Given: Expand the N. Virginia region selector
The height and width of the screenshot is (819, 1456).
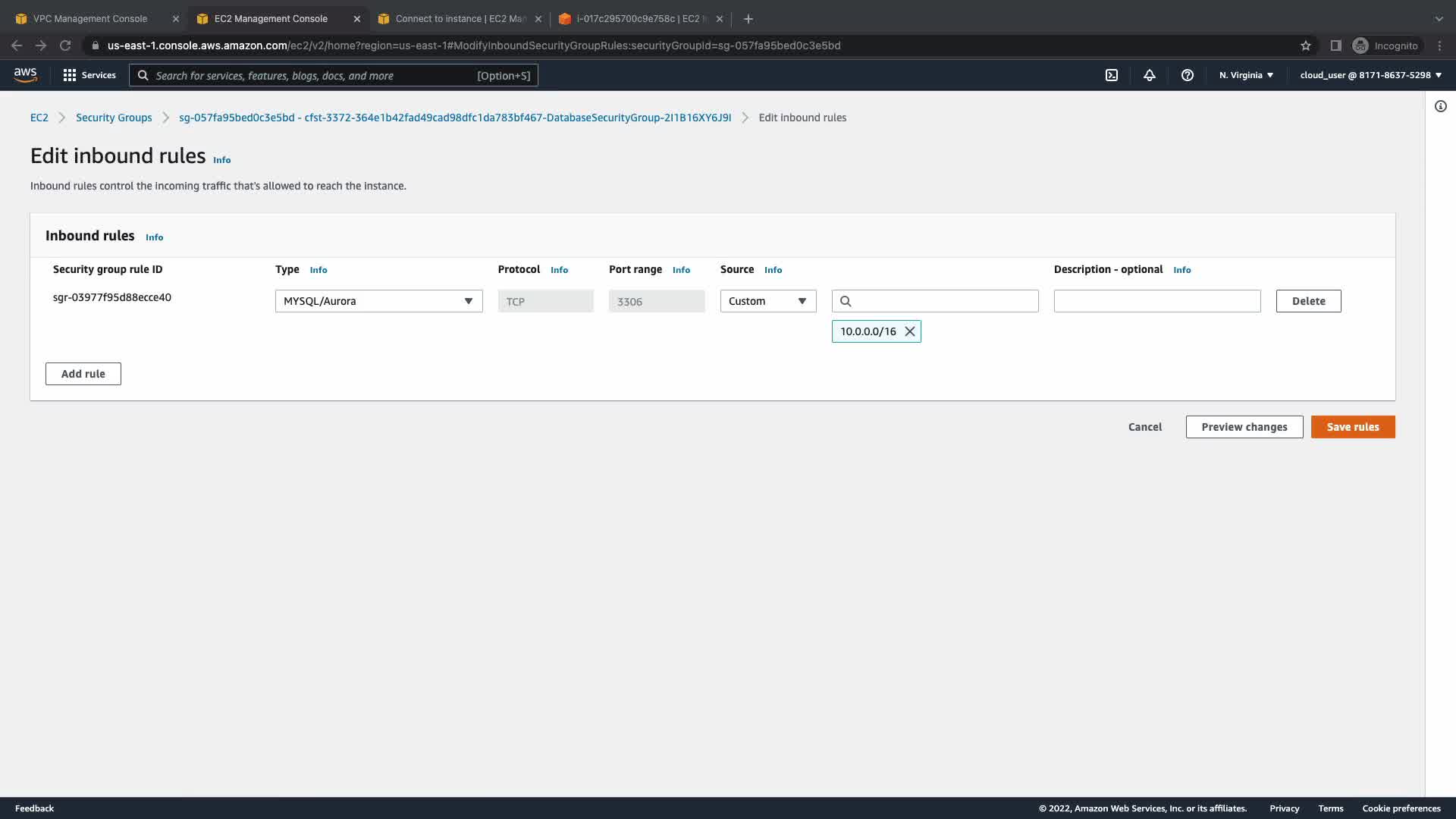Looking at the screenshot, I should tap(1246, 75).
